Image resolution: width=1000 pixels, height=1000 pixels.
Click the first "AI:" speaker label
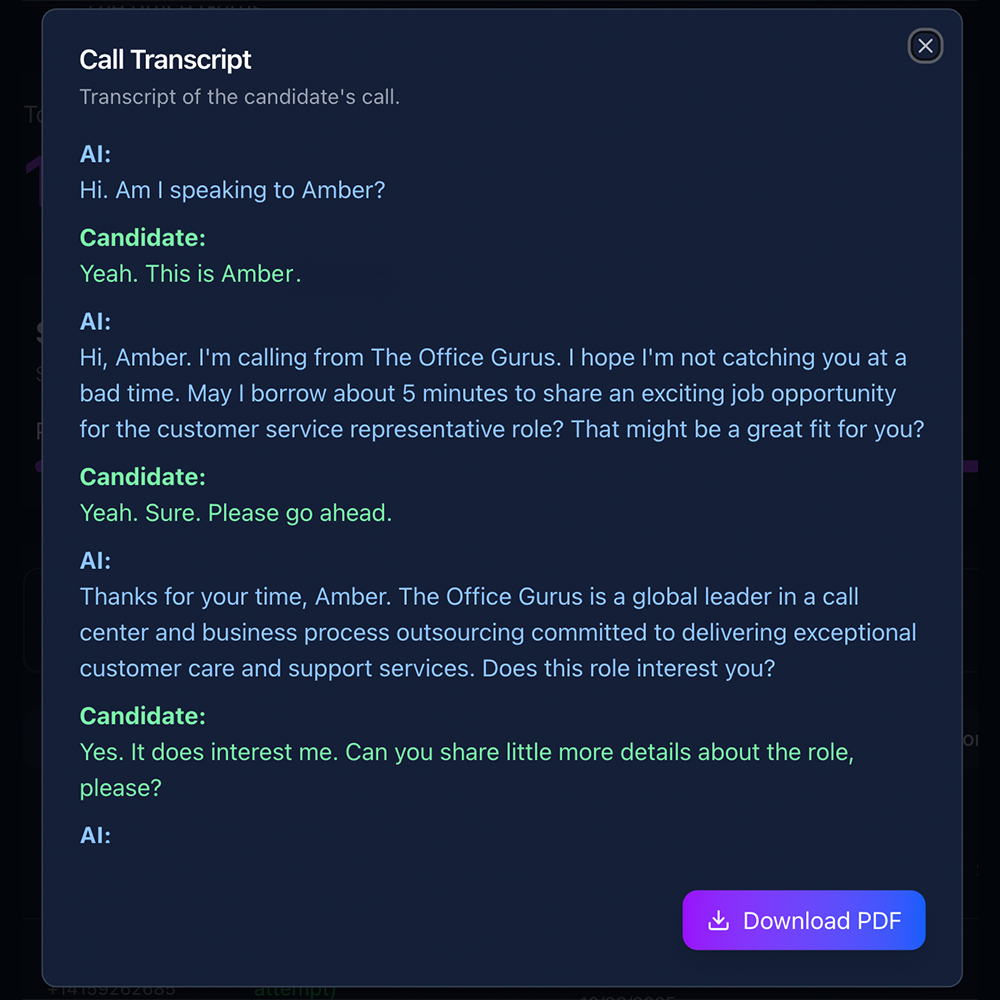pos(95,154)
